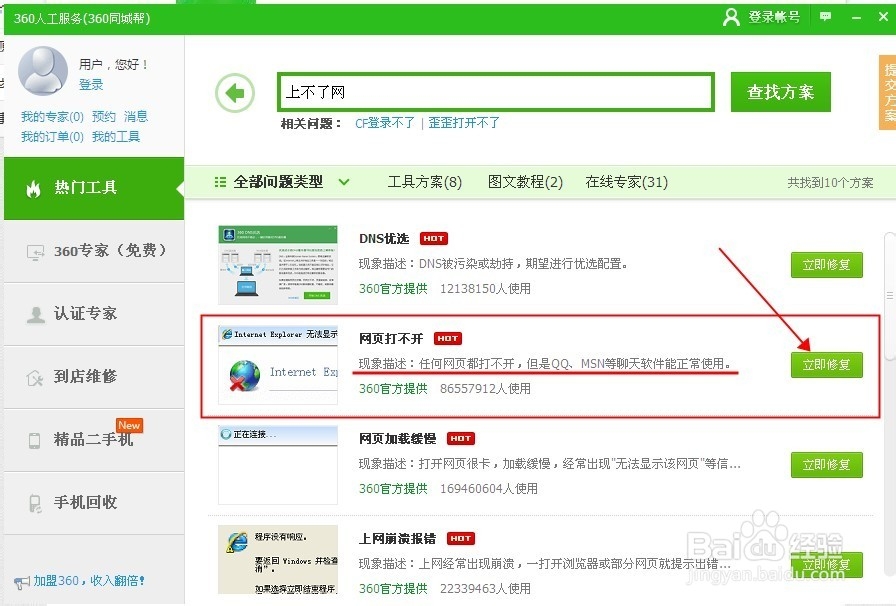The width and height of the screenshot is (896, 606).
Task: Click 立即修复 for 网页打不开
Action: 826,365
